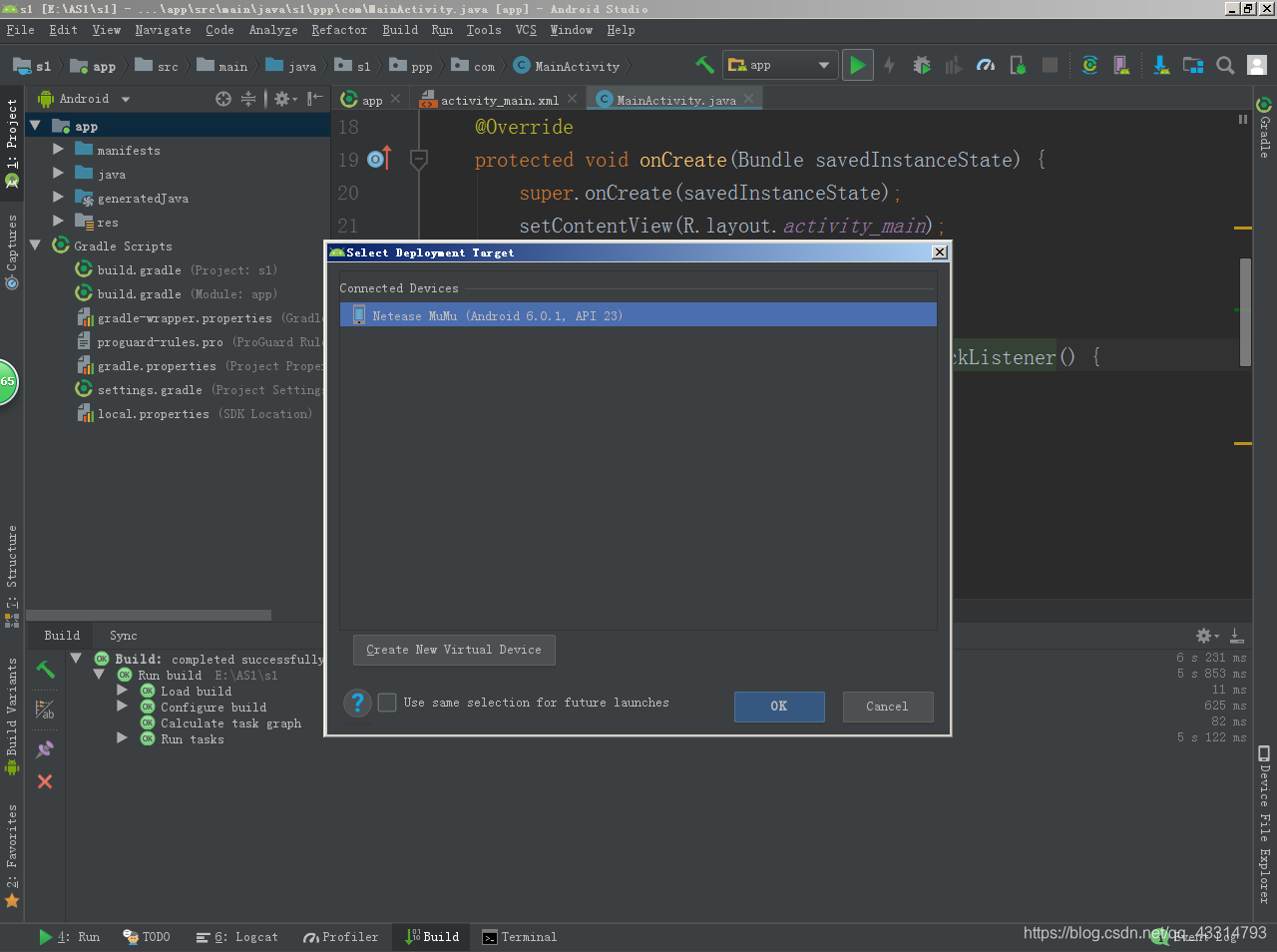1277x952 pixels.
Task: Attach debugger to Android process icon
Action: [1018, 65]
